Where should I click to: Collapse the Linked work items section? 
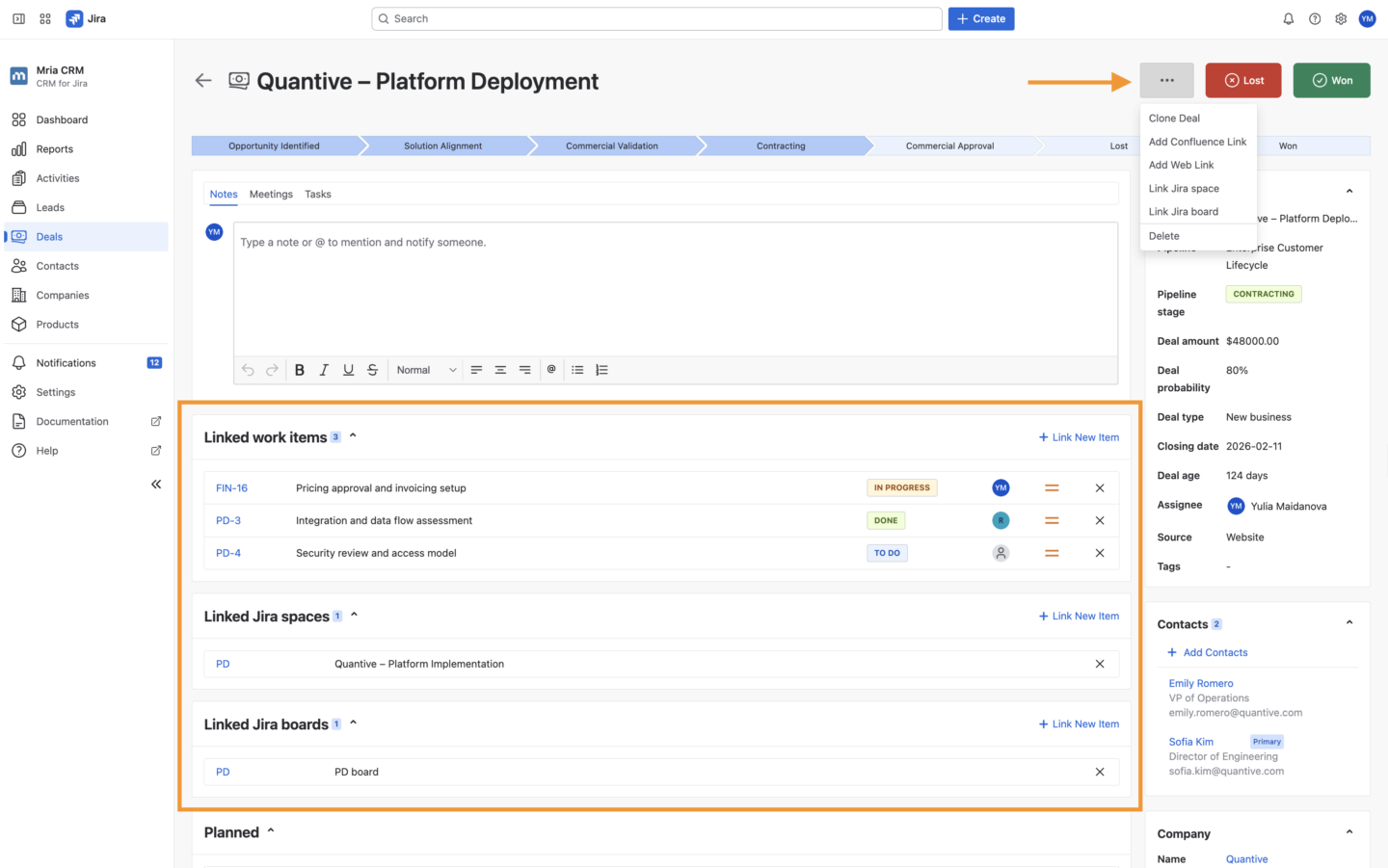[353, 435]
